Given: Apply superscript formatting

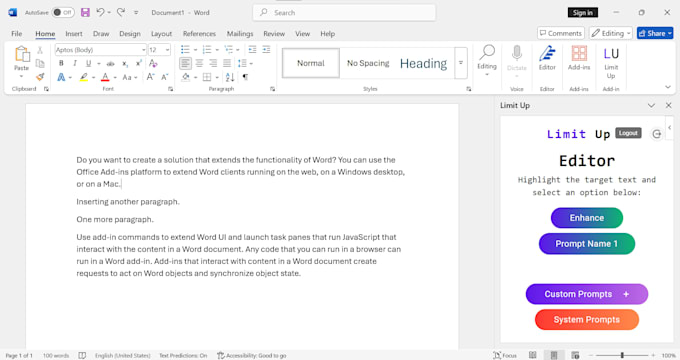Looking at the screenshot, I should [x=139, y=63].
